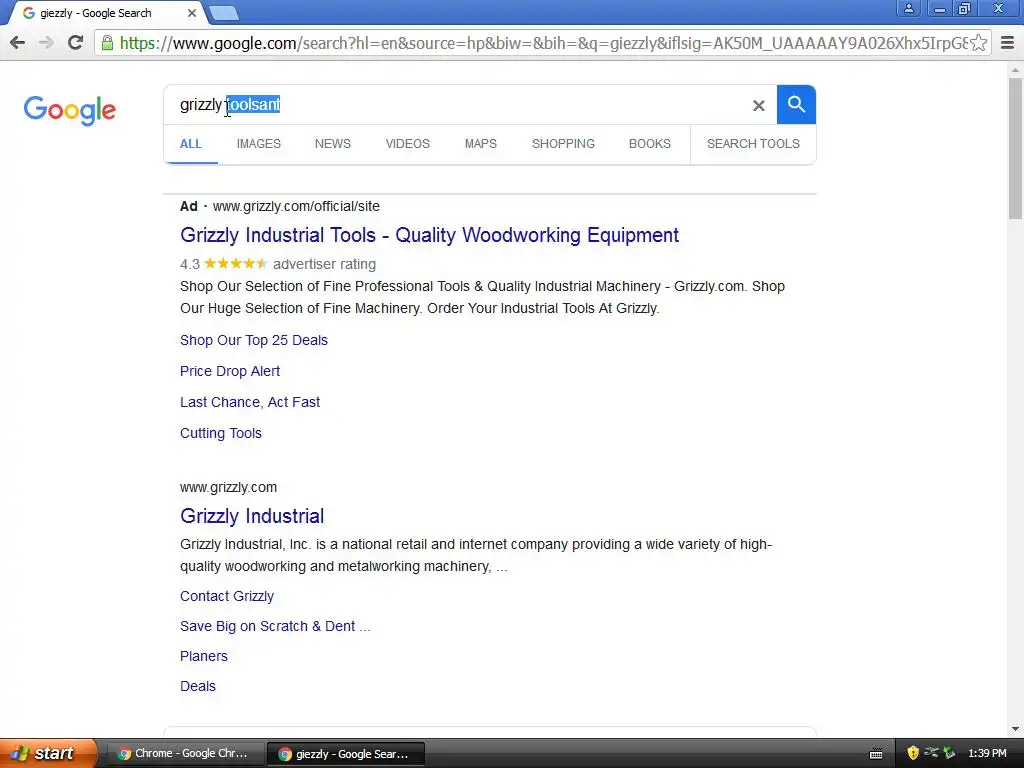Open a new tab with the new-tab button

coord(224,13)
